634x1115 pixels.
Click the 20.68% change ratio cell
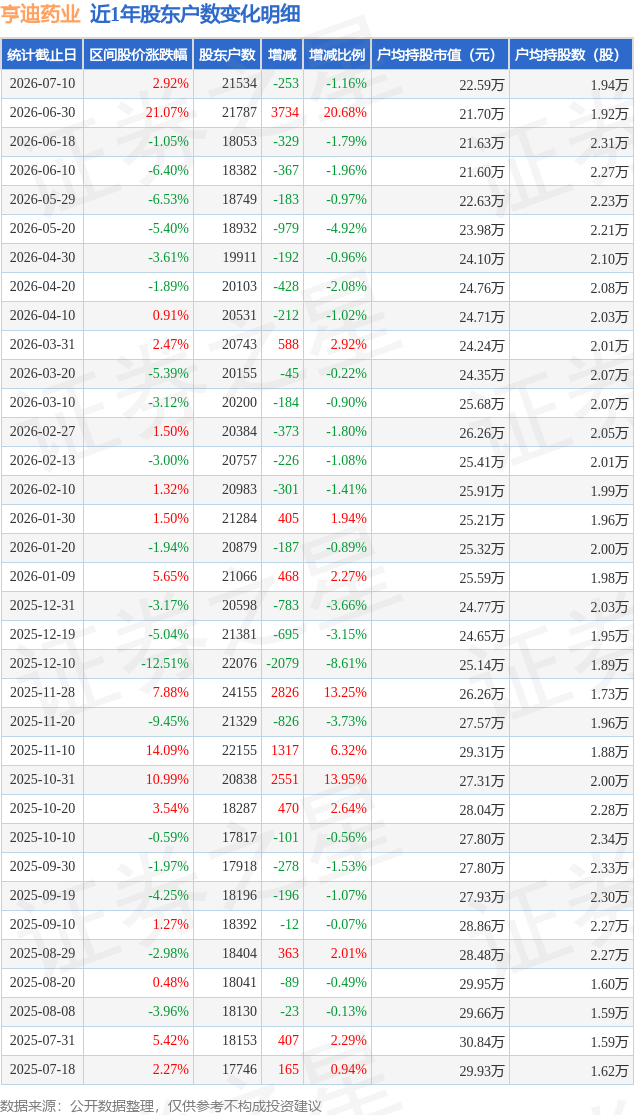(345, 112)
